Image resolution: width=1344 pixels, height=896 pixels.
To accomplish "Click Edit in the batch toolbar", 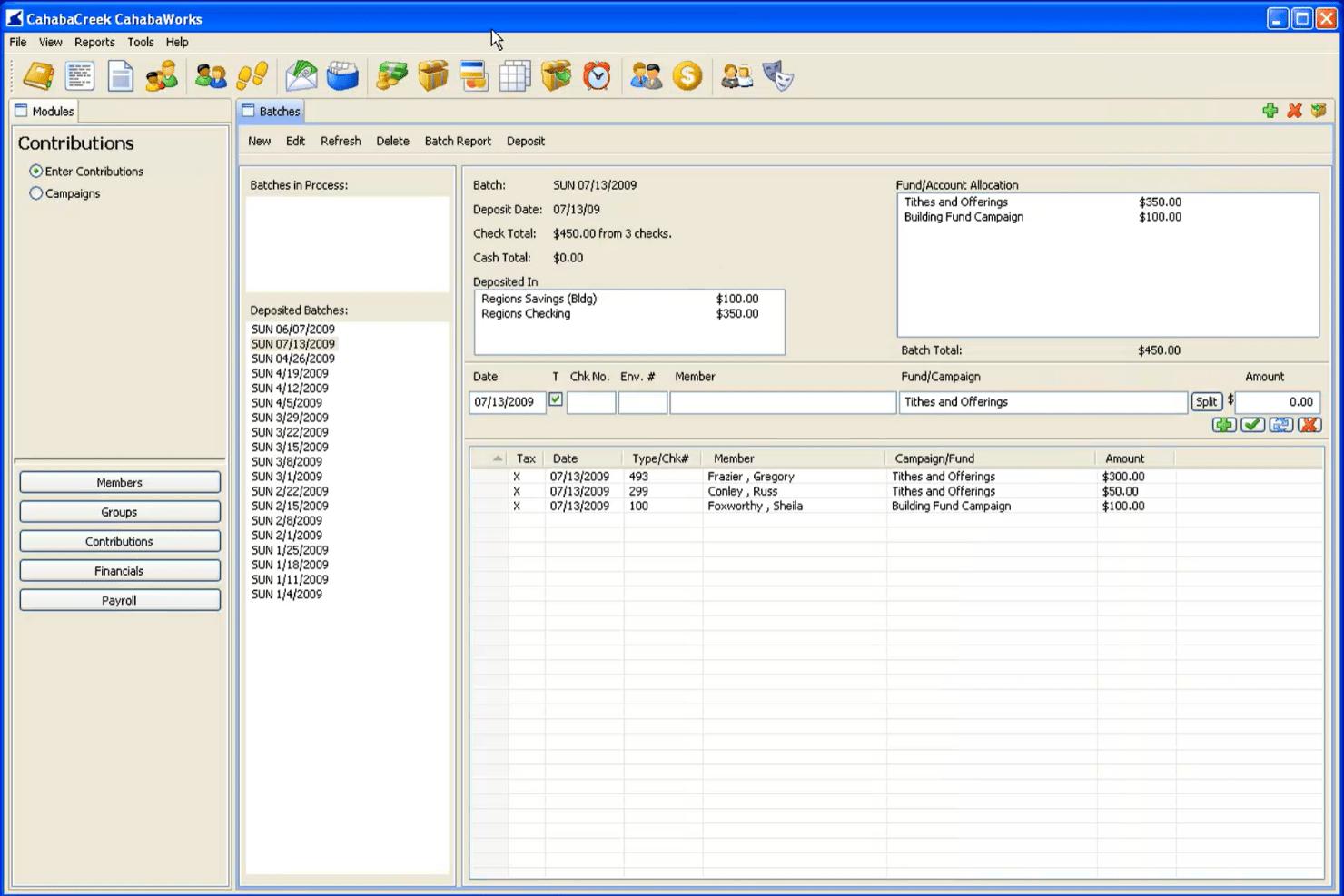I will (296, 141).
